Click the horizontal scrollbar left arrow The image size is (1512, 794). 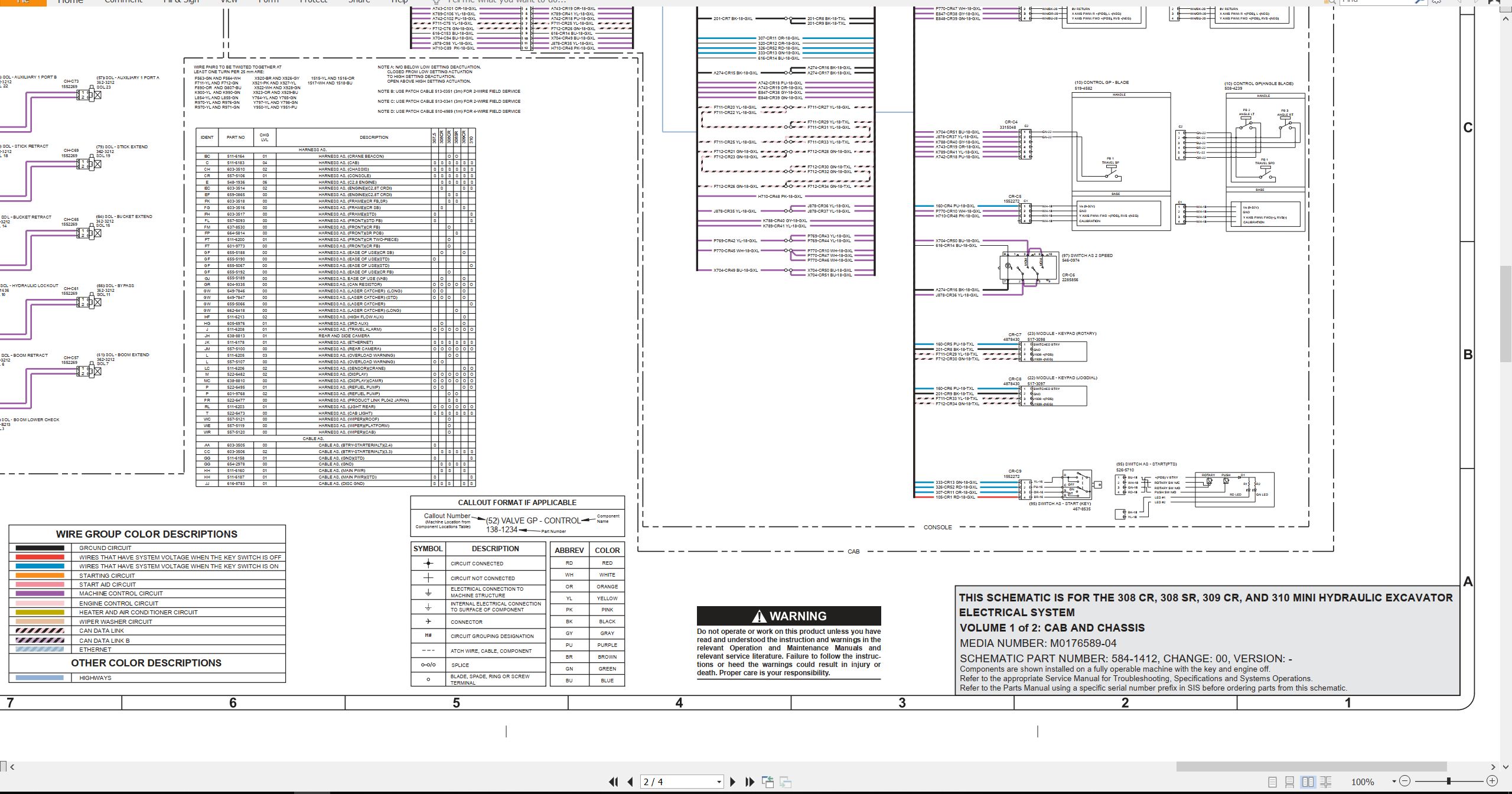tap(12, 767)
